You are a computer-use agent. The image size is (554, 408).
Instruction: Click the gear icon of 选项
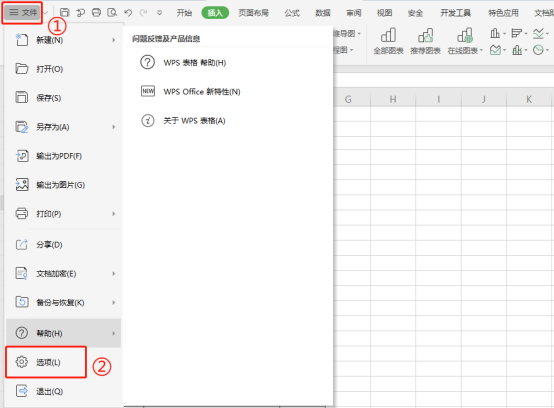tap(22, 362)
